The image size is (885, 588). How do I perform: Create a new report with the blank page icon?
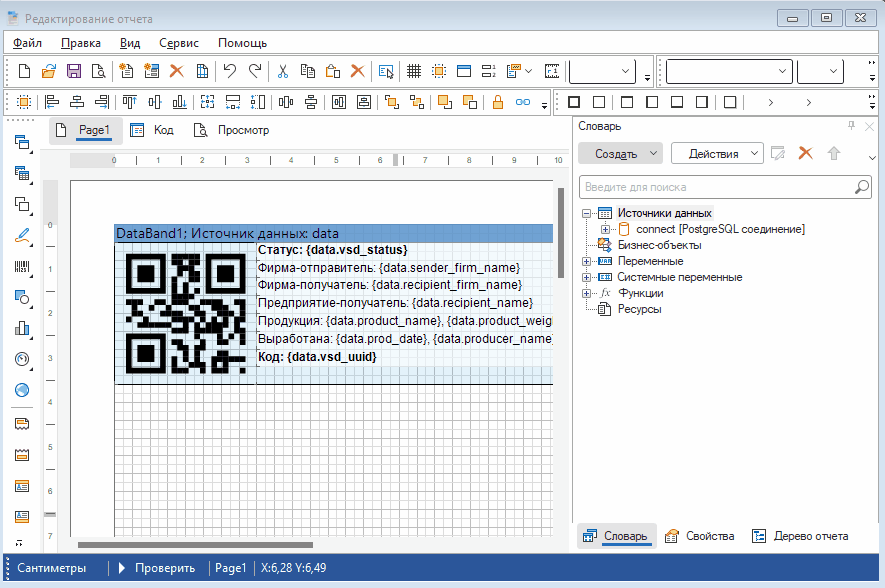click(24, 71)
